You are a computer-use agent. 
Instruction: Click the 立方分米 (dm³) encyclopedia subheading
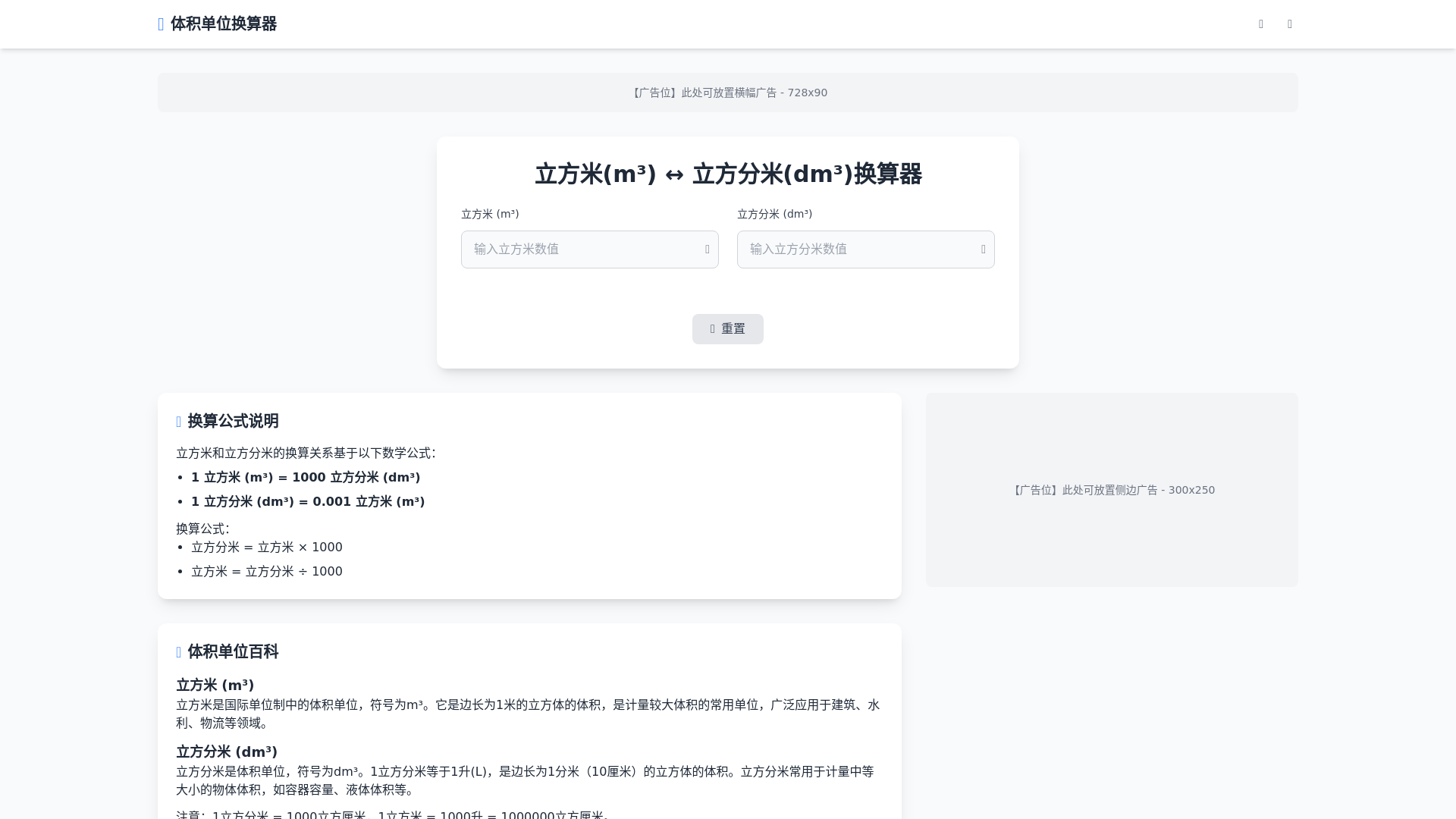click(227, 752)
